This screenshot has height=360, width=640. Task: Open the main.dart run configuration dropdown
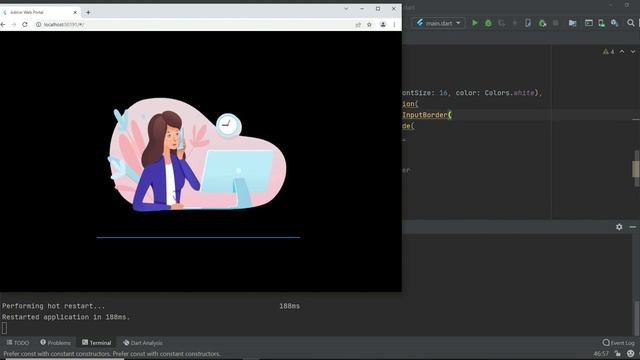[439, 23]
